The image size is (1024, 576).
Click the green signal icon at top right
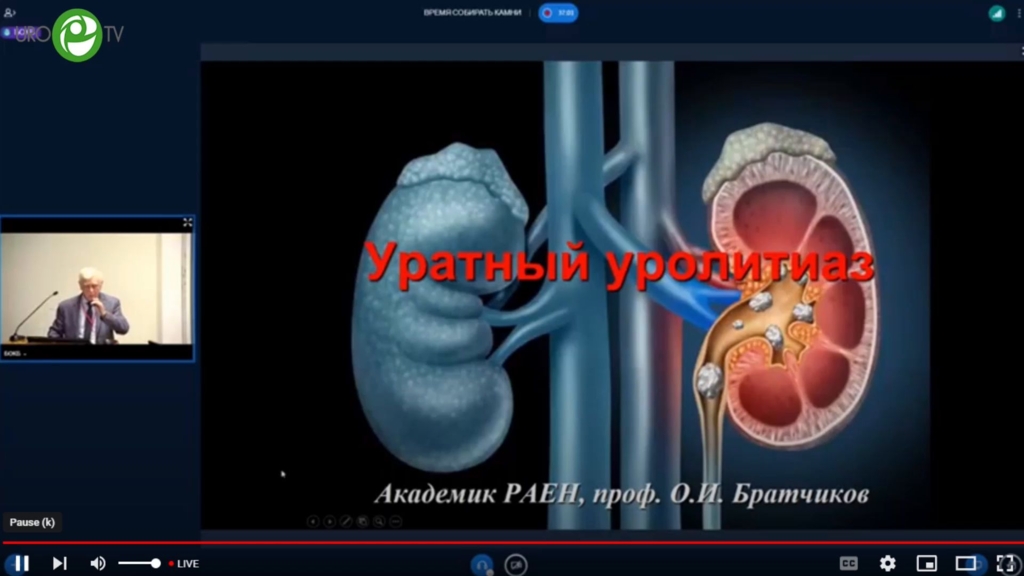996,13
